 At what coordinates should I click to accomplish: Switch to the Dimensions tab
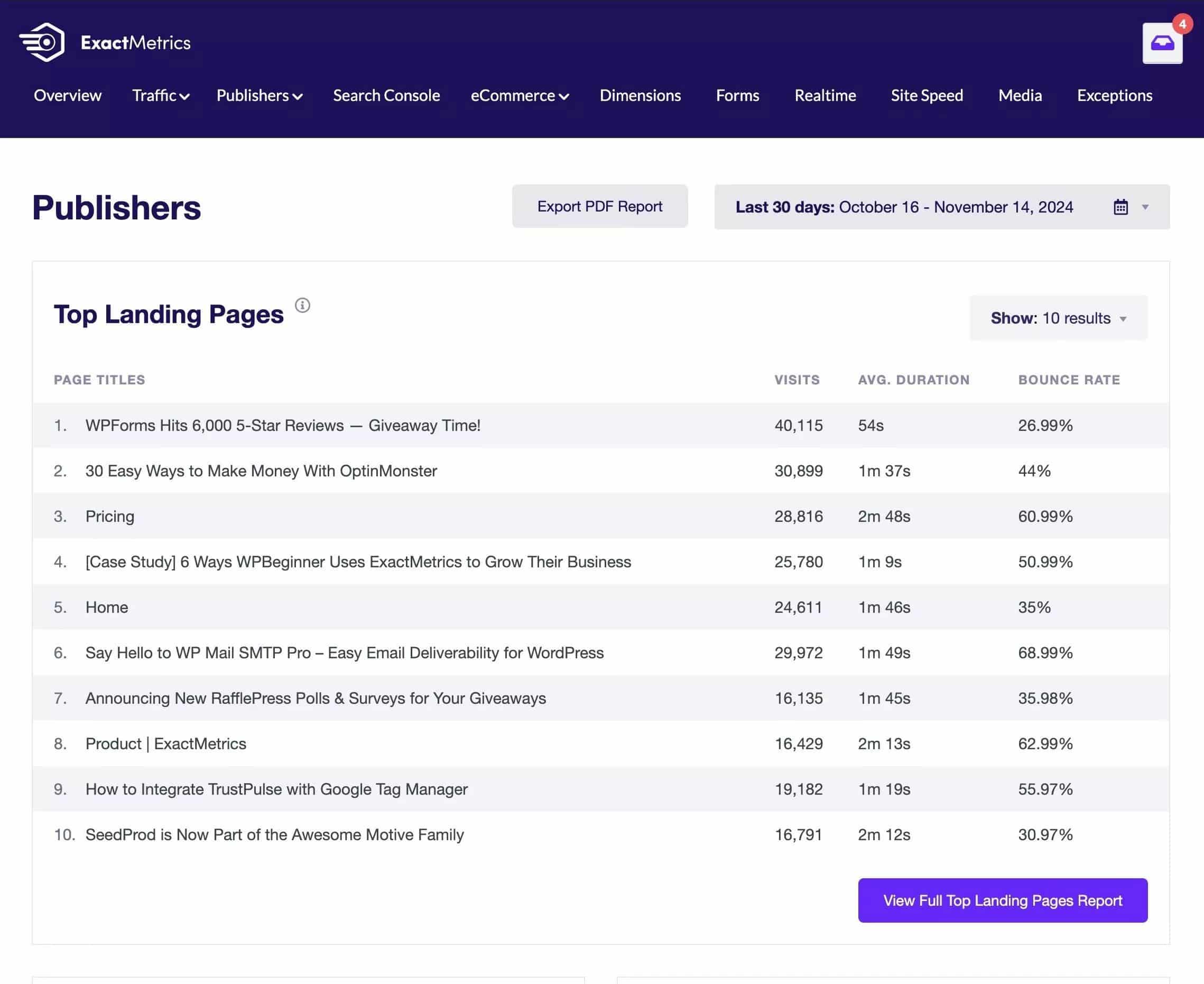click(640, 95)
